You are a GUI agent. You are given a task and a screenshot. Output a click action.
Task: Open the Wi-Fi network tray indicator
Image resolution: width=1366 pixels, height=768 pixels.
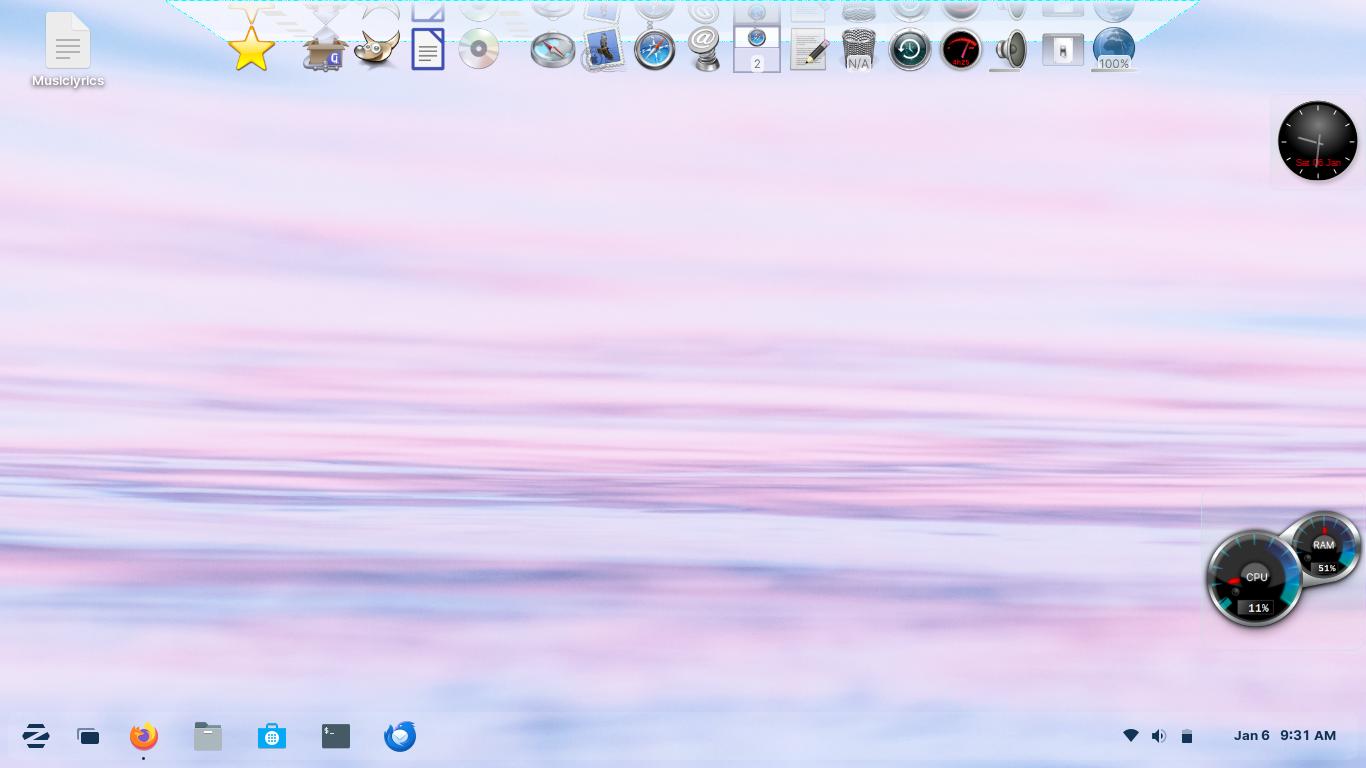point(1131,736)
